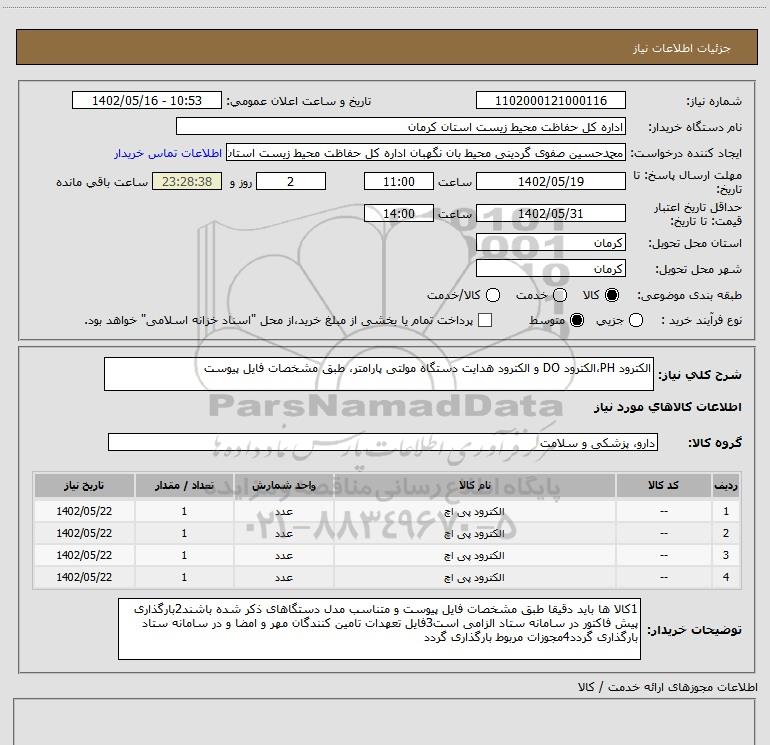Click the row number 4 cell
The width and height of the screenshot is (770, 745).
[726, 577]
